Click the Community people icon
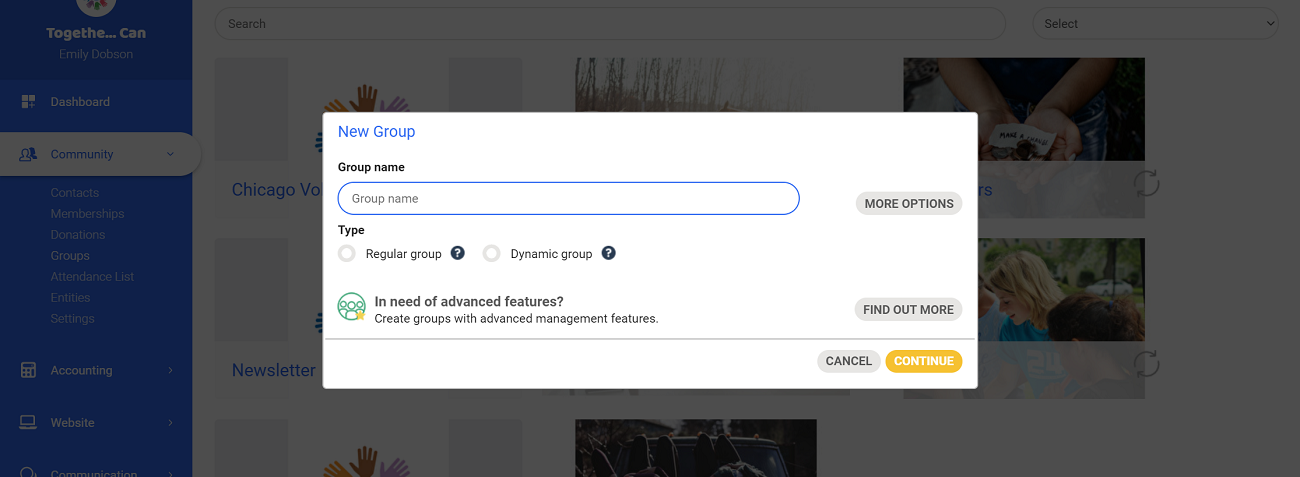 28,154
